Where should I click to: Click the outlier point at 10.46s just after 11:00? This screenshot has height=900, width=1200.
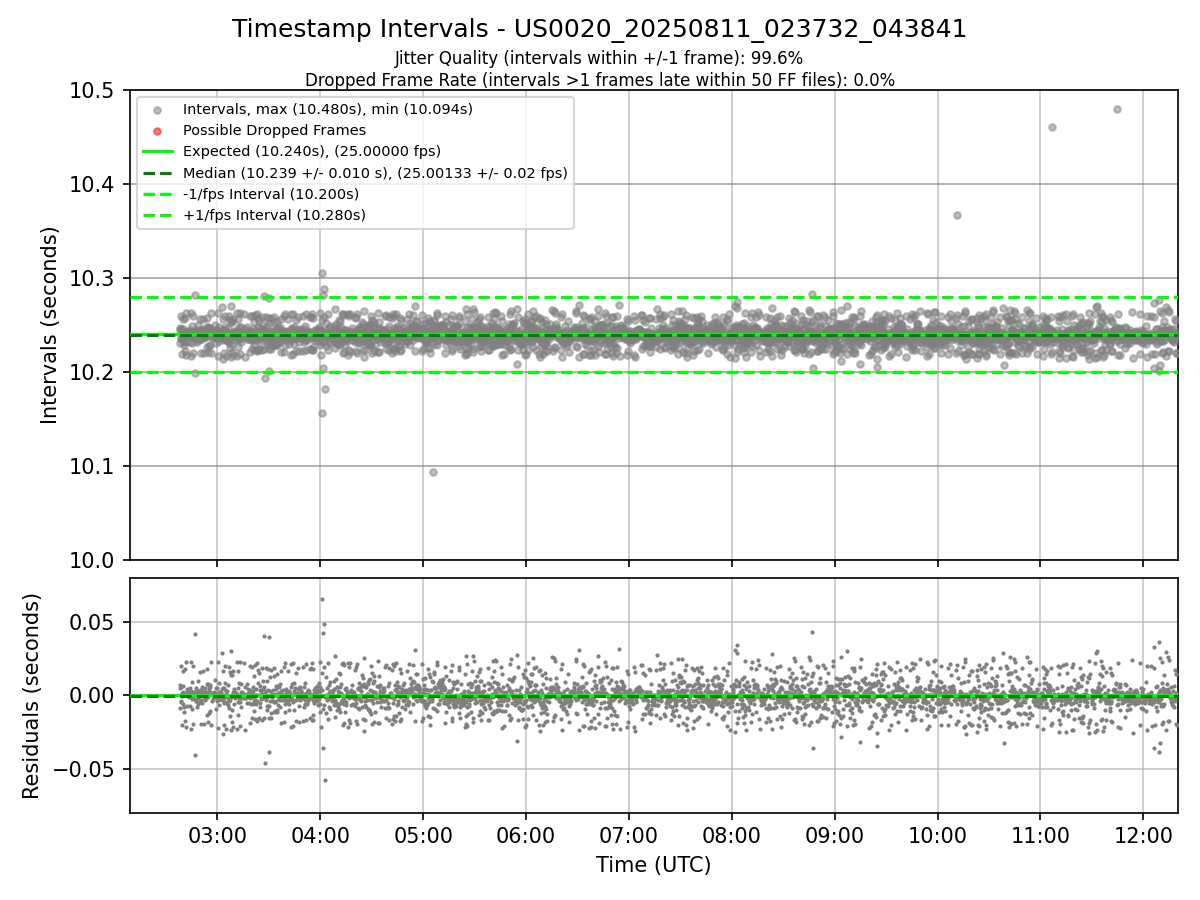pyautogui.click(x=1052, y=127)
